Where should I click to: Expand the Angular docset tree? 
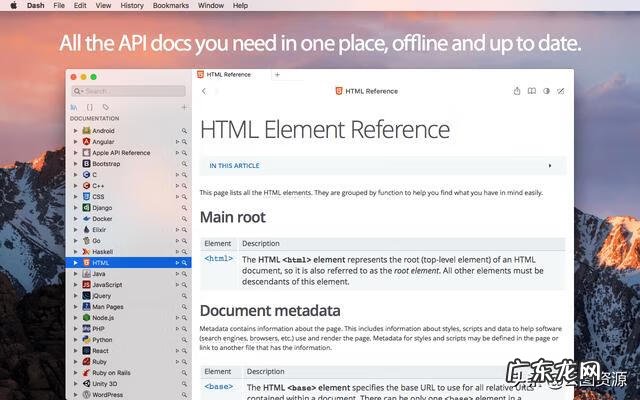point(75,142)
